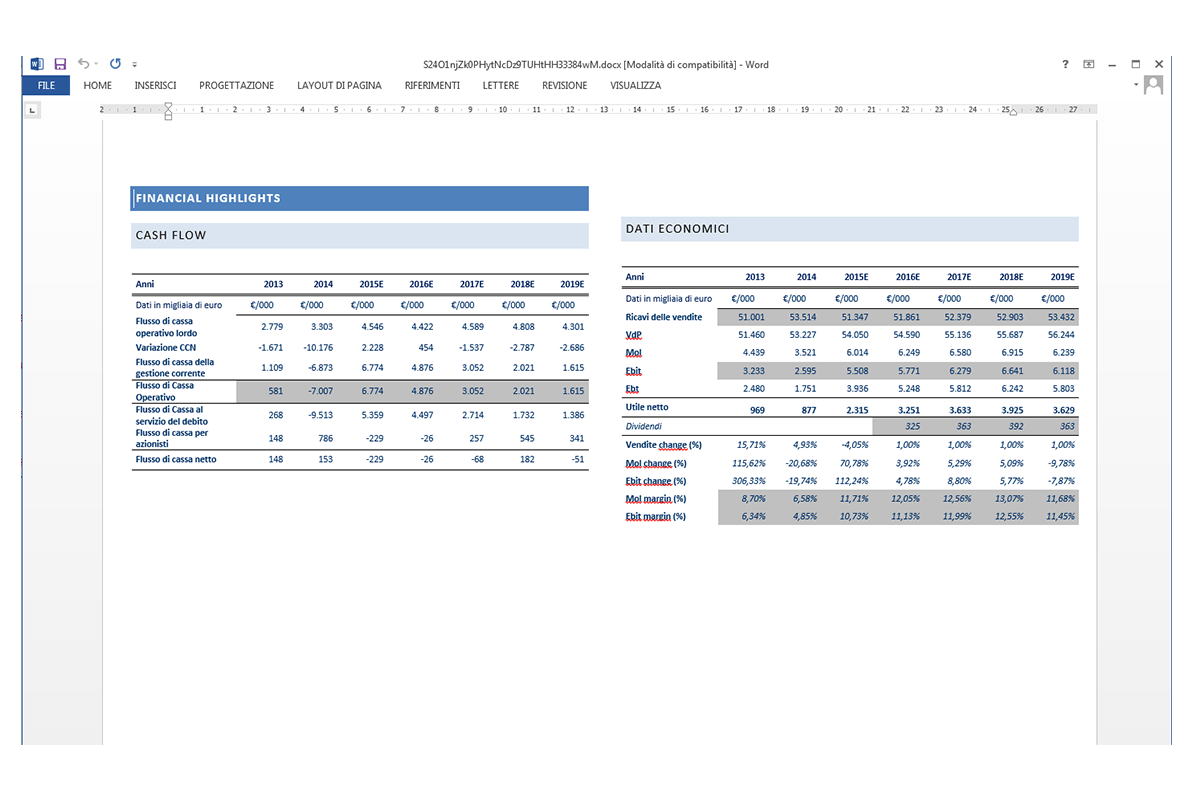Save the document with the floppy icon
The width and height of the screenshot is (1193, 800).
60,64
